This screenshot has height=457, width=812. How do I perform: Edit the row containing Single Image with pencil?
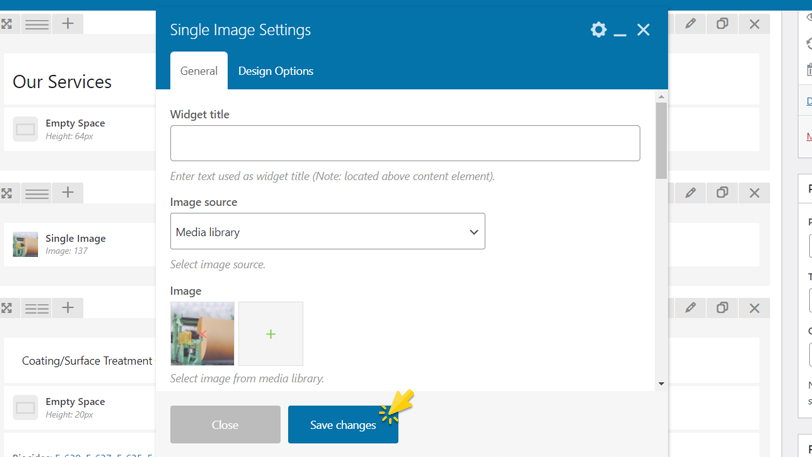pyautogui.click(x=690, y=193)
